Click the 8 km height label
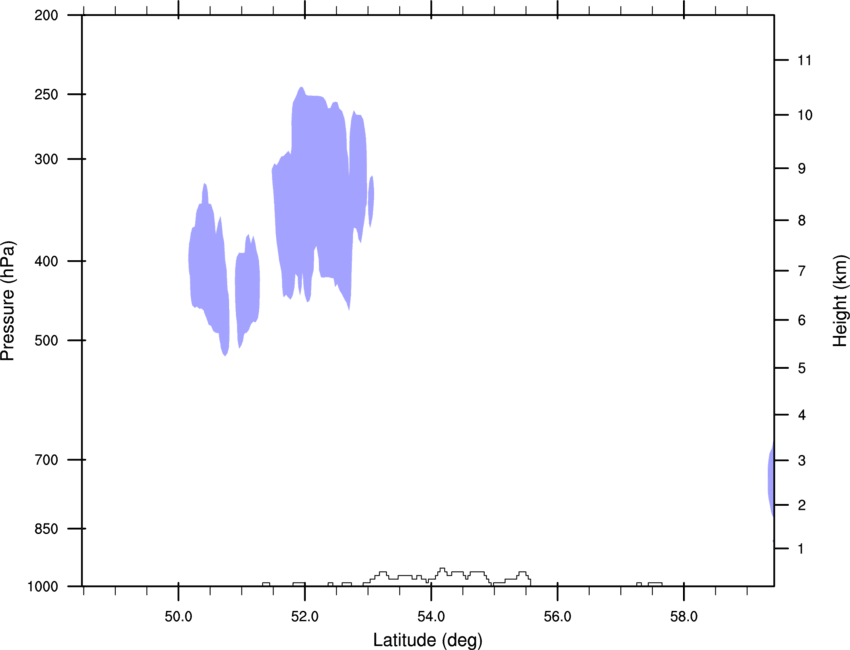The image size is (850, 650). point(802,221)
